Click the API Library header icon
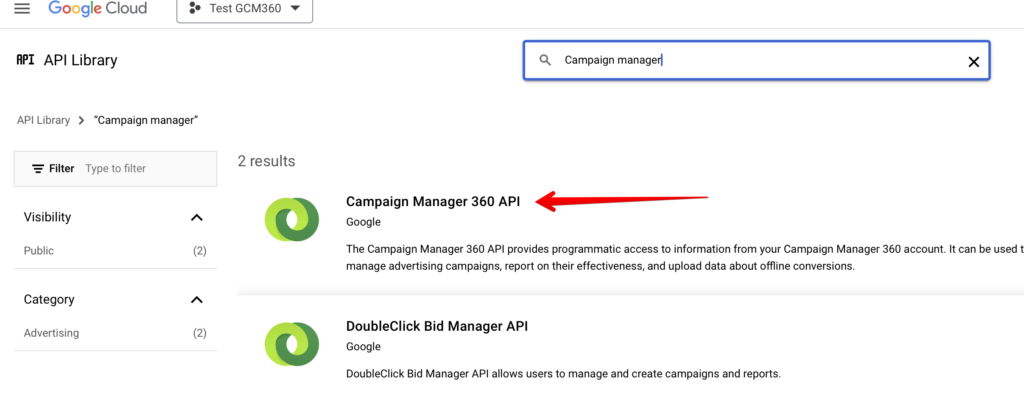 pos(25,60)
